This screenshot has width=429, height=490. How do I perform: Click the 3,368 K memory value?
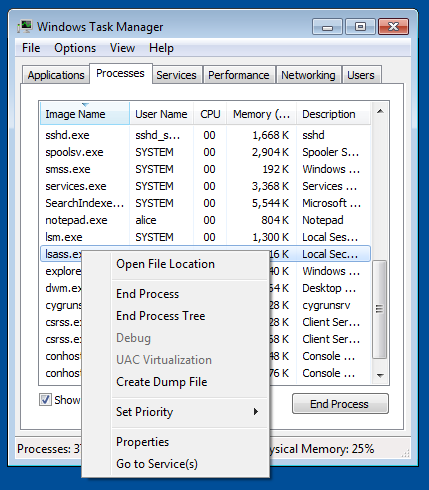[270, 186]
